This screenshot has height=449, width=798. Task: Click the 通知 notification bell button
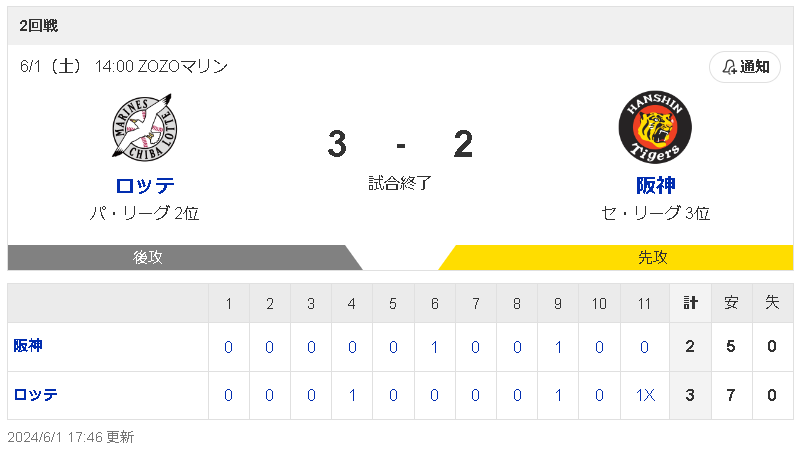pyautogui.click(x=745, y=67)
